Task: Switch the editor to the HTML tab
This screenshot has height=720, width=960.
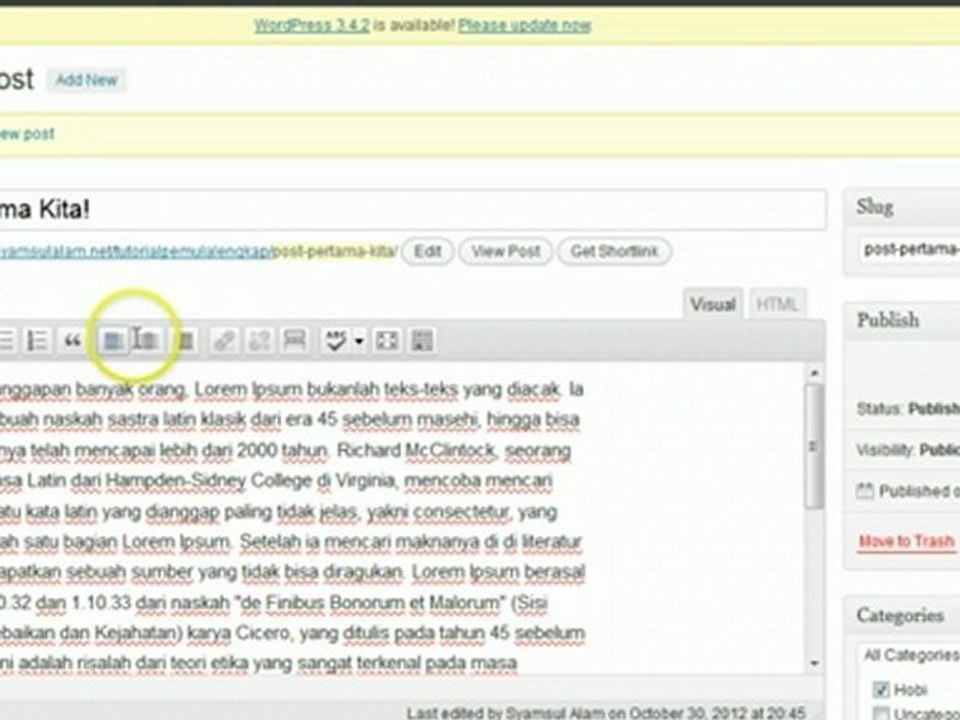Action: [x=777, y=304]
